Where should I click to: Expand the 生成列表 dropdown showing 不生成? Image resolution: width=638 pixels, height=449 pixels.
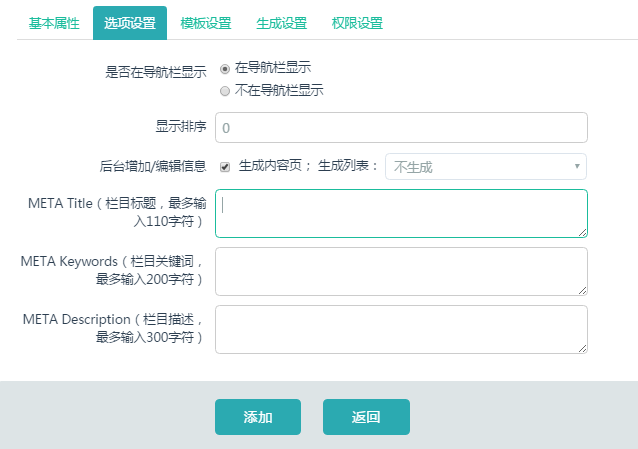point(486,166)
